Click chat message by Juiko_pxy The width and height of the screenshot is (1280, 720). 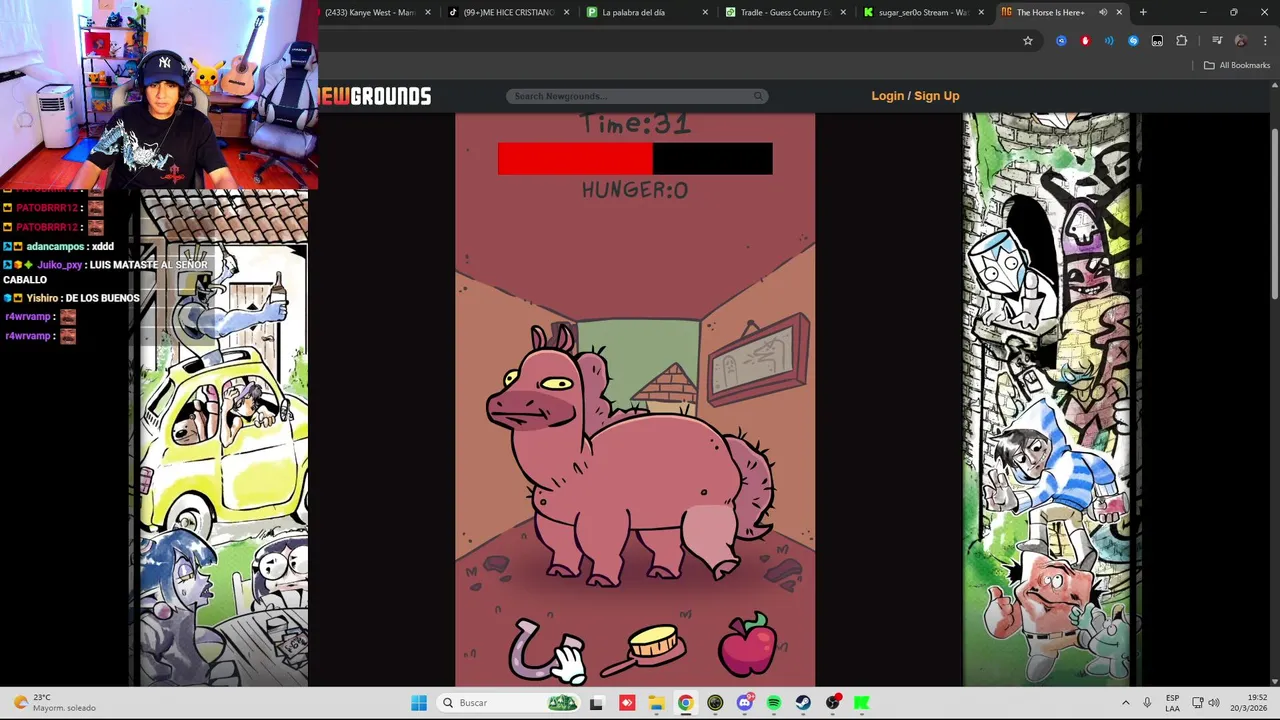105,272
